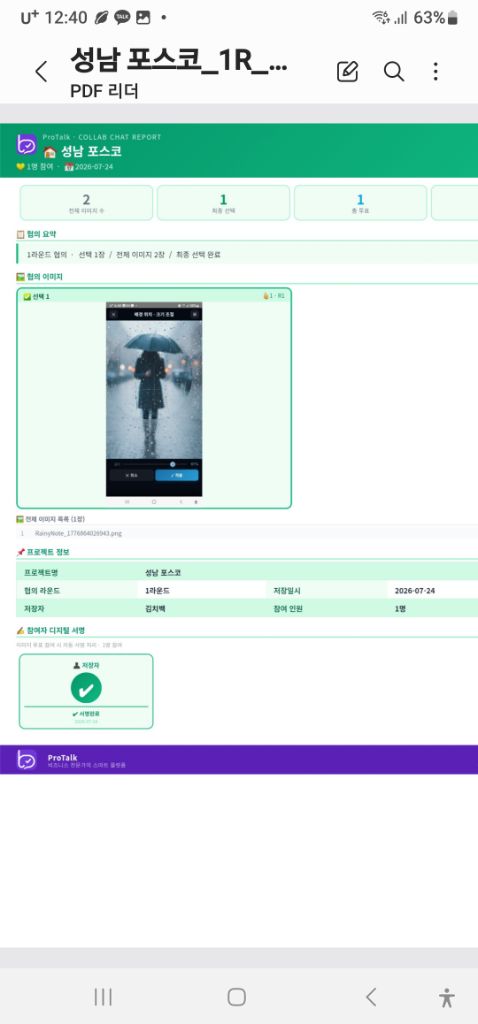This screenshot has height=1024, width=478.
Task: Tap the 참여자 디지털 서명 heading
Action: 56,630
